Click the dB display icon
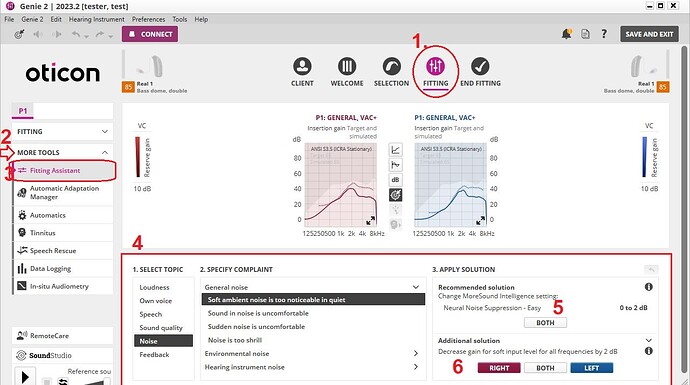 (396, 180)
